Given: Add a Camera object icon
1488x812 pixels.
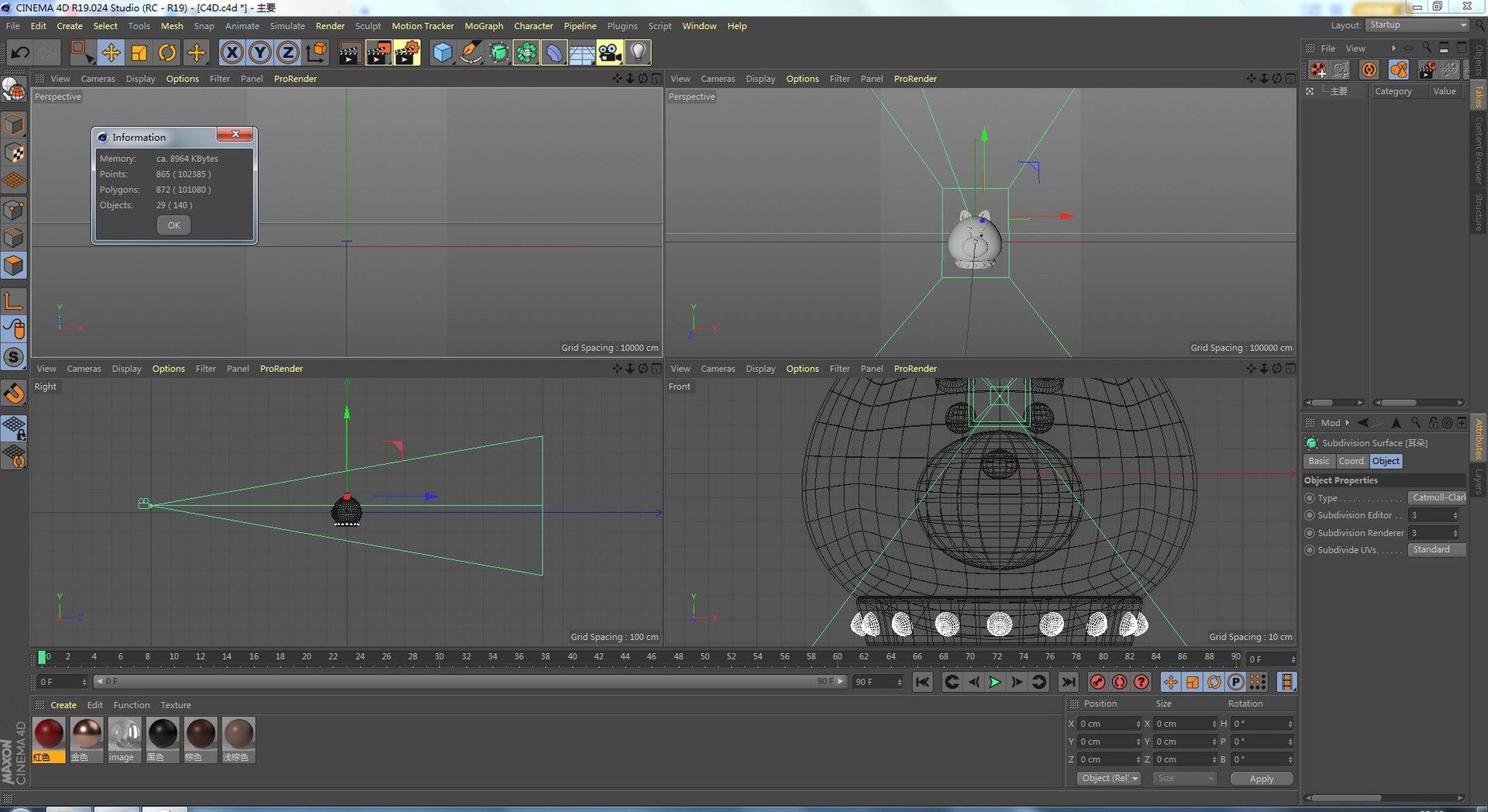Looking at the screenshot, I should [x=610, y=53].
